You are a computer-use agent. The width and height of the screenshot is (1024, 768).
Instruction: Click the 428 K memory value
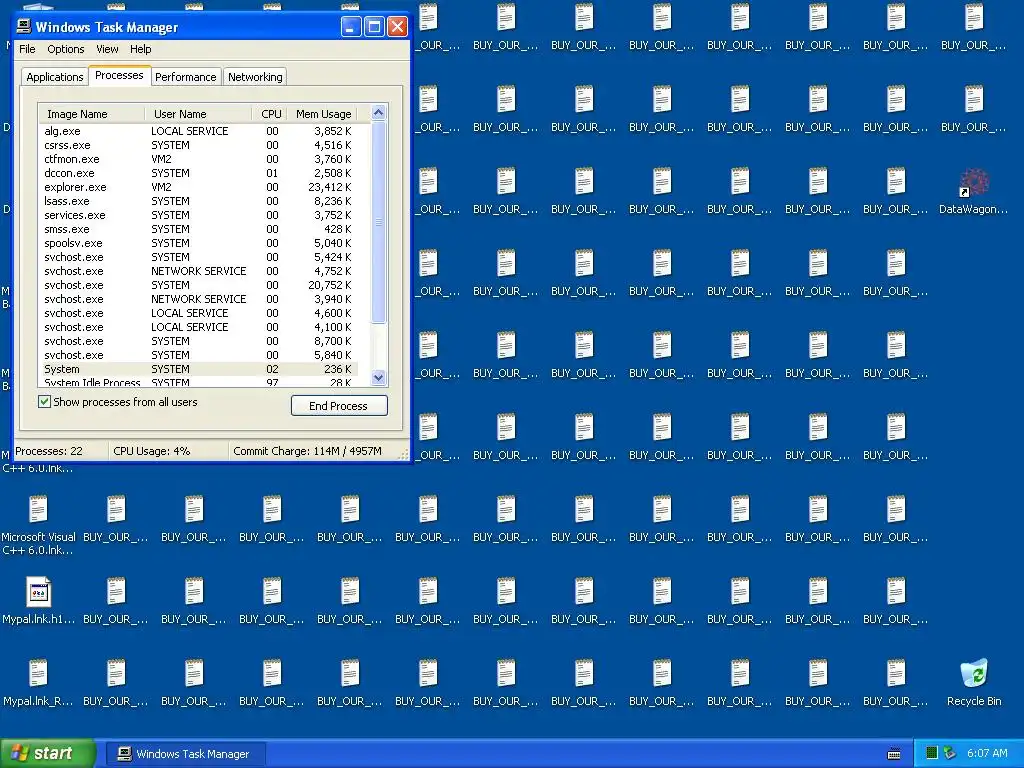coord(338,229)
